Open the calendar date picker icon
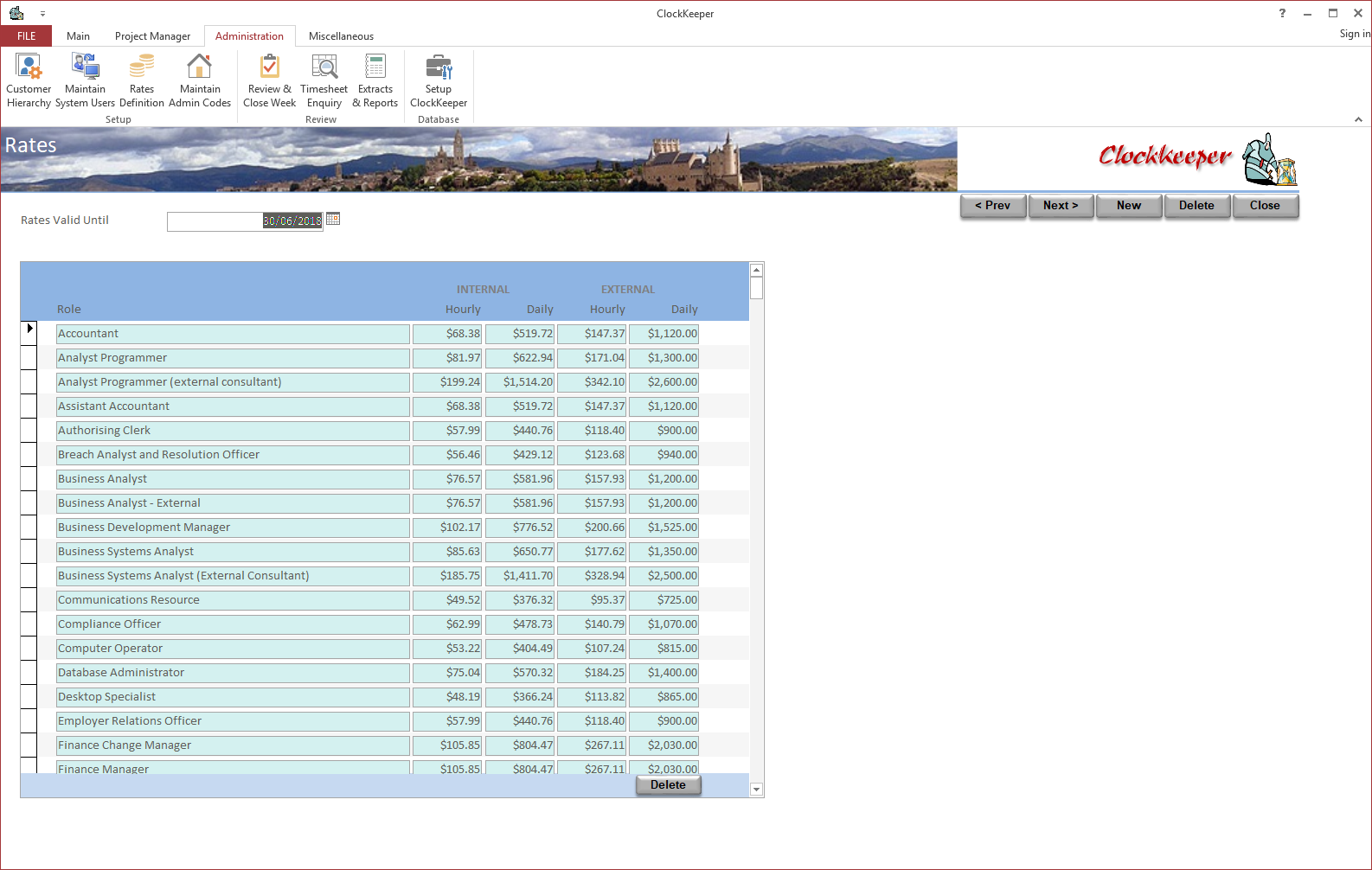Viewport: 1372px width, 870px height. [x=333, y=220]
